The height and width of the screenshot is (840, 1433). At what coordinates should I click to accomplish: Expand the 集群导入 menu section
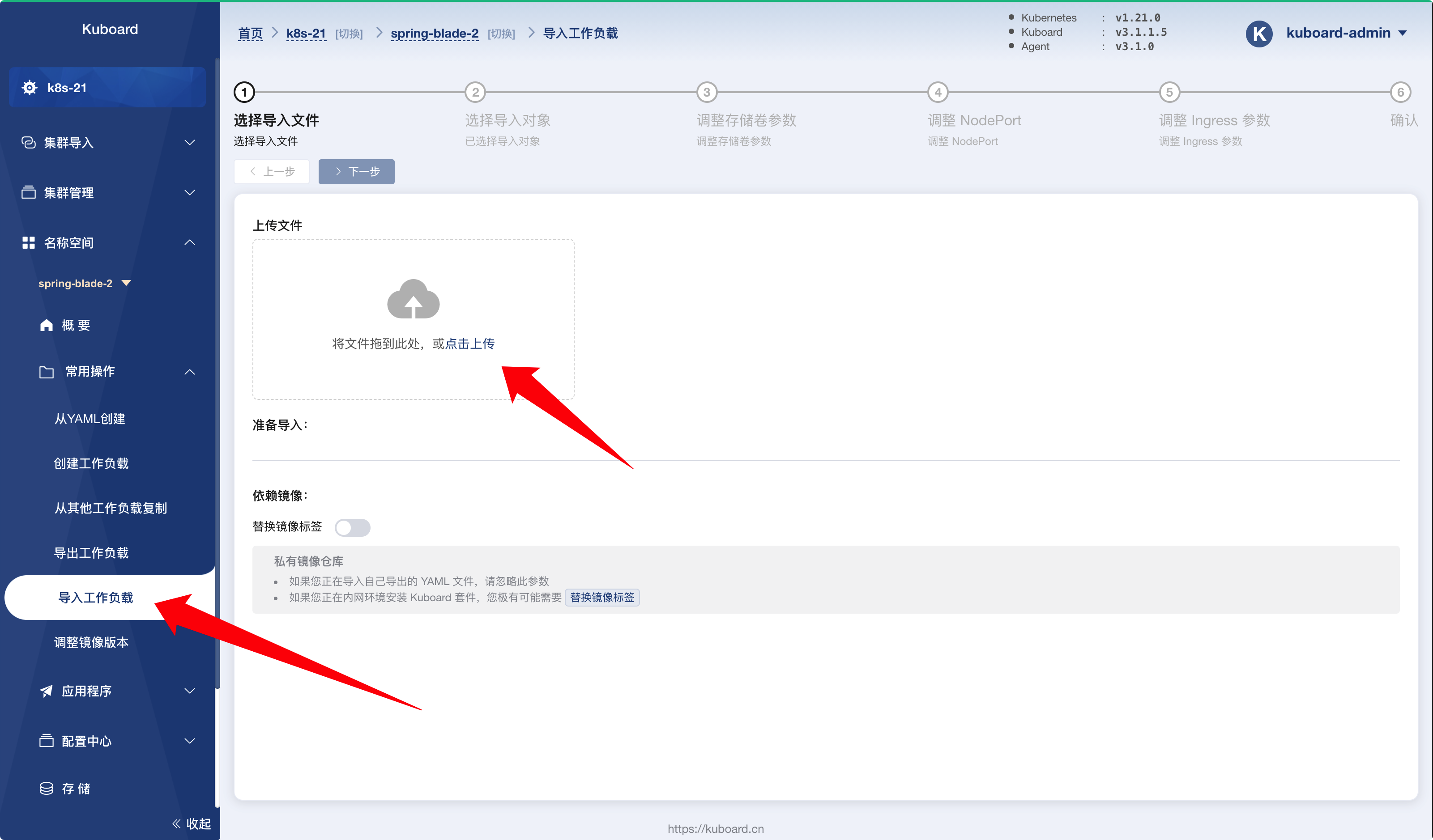108,143
